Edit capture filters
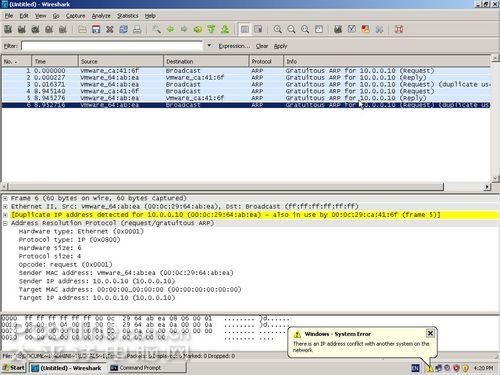The width and height of the screenshot is (500, 375). [338, 29]
